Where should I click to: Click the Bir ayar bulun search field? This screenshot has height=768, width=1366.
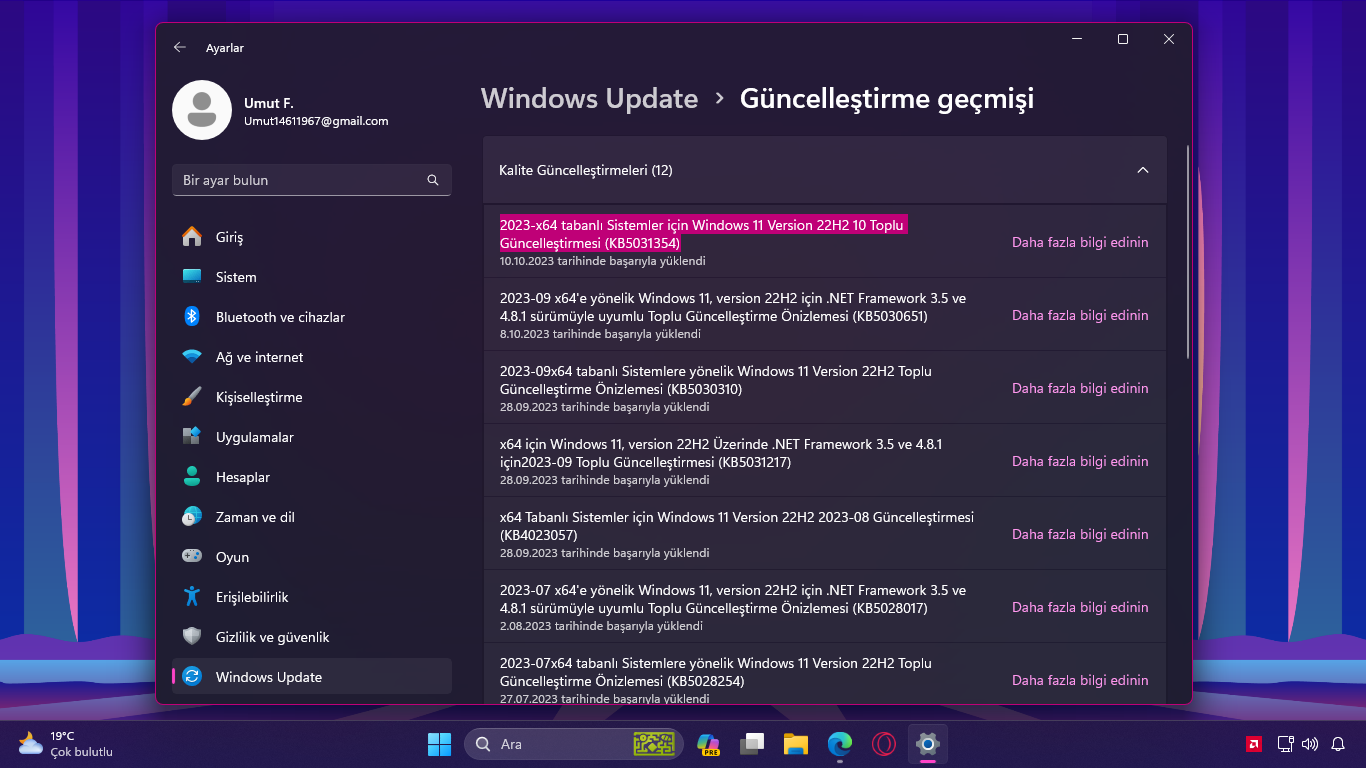312,180
